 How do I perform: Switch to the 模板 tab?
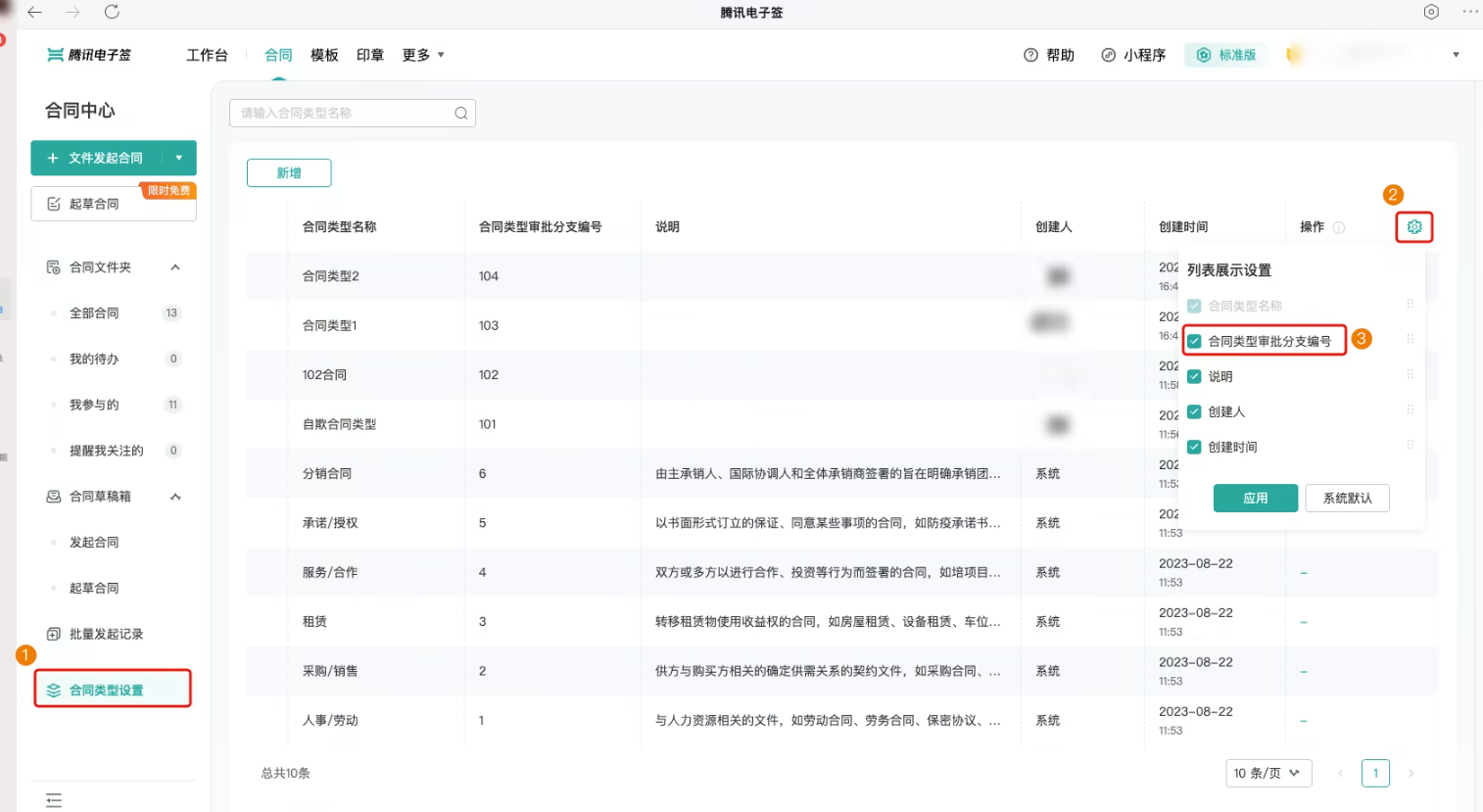(324, 56)
